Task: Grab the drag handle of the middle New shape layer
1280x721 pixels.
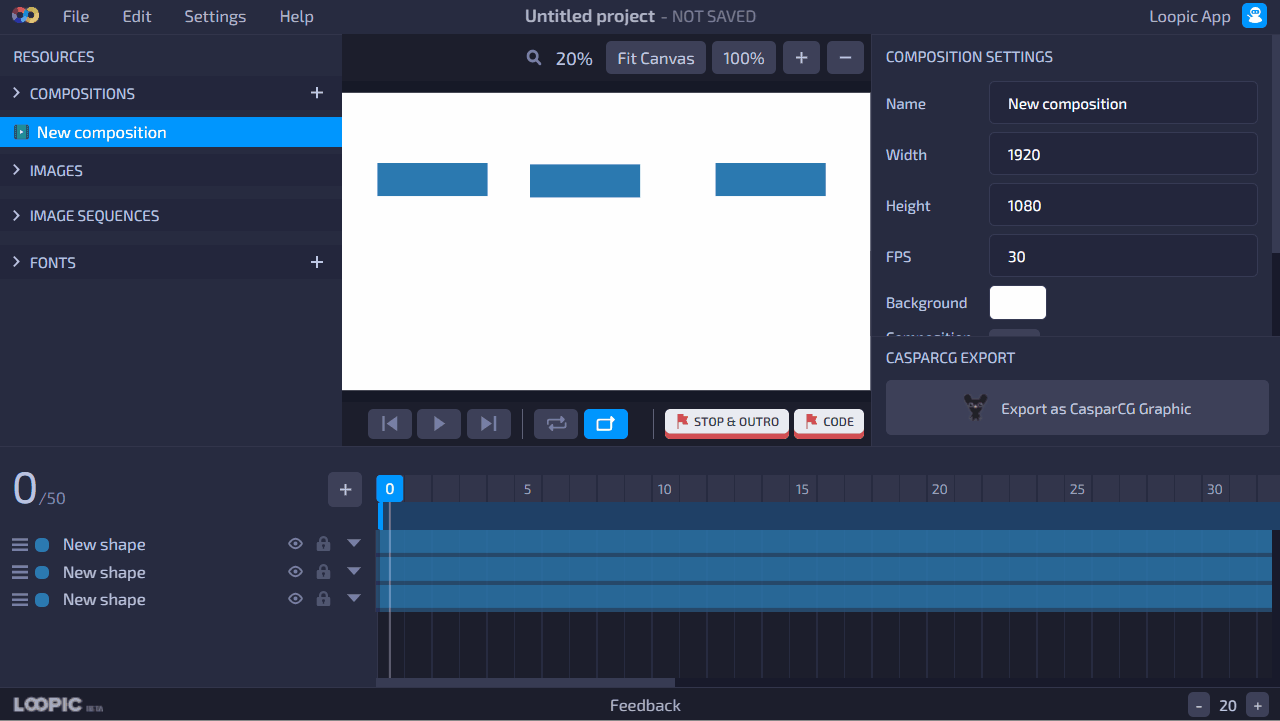Action: click(x=20, y=572)
